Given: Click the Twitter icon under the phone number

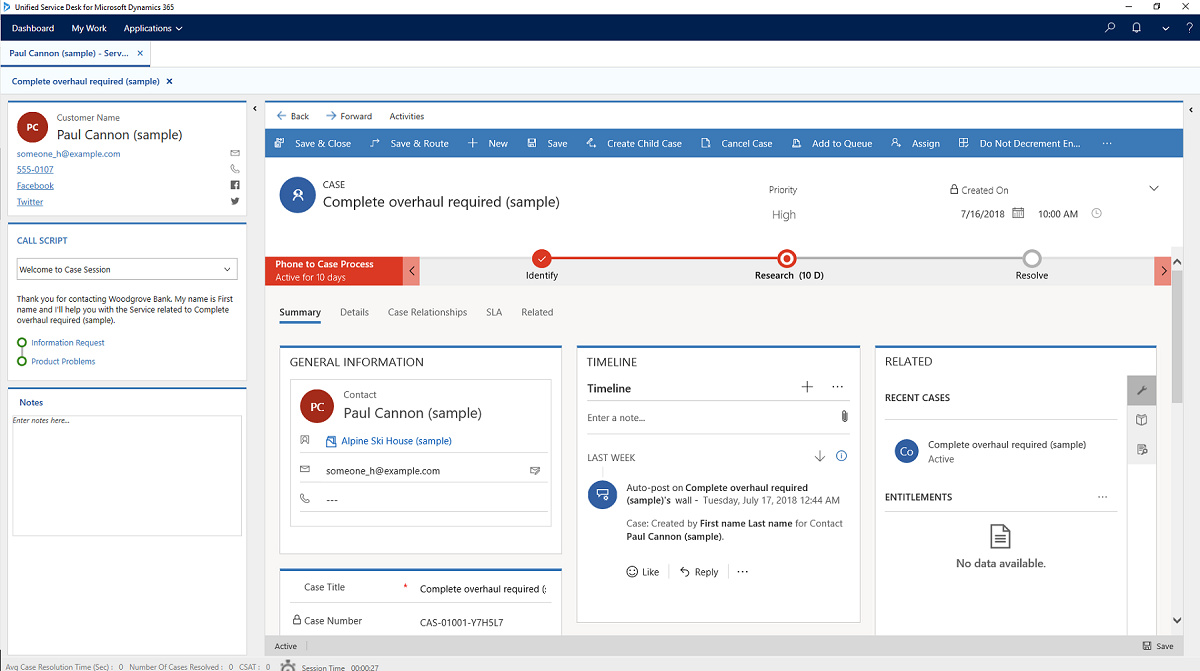Looking at the screenshot, I should (x=234, y=201).
